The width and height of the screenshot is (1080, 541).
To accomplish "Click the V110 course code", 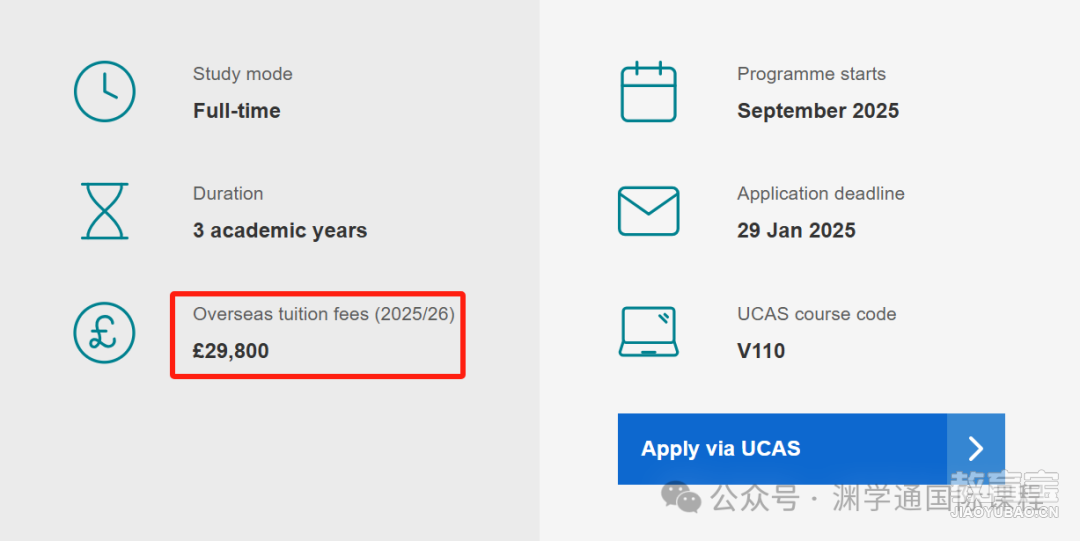I will 761,351.
